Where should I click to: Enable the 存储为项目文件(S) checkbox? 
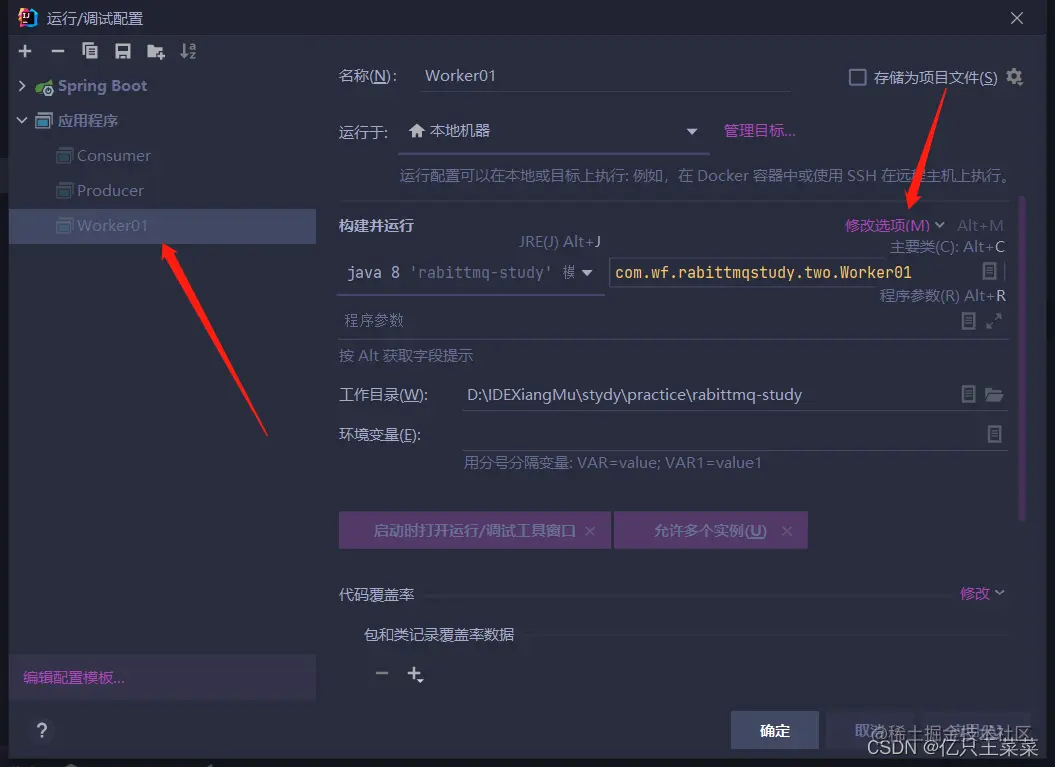coord(856,76)
